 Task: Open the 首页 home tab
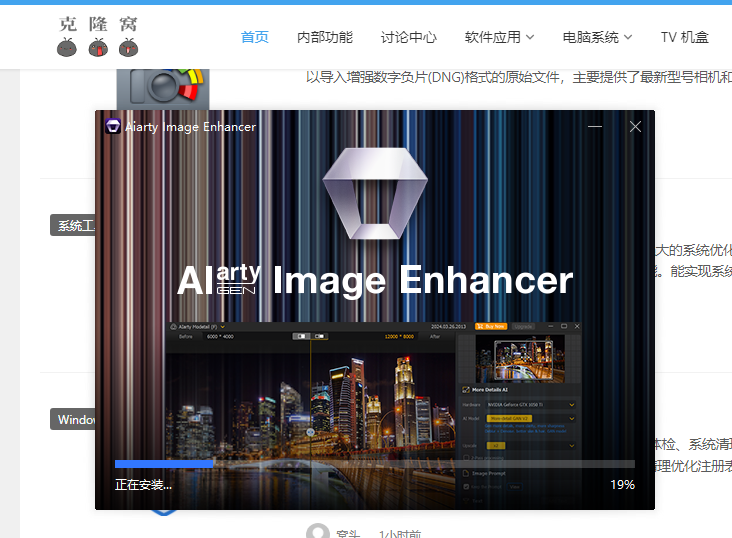click(x=255, y=37)
